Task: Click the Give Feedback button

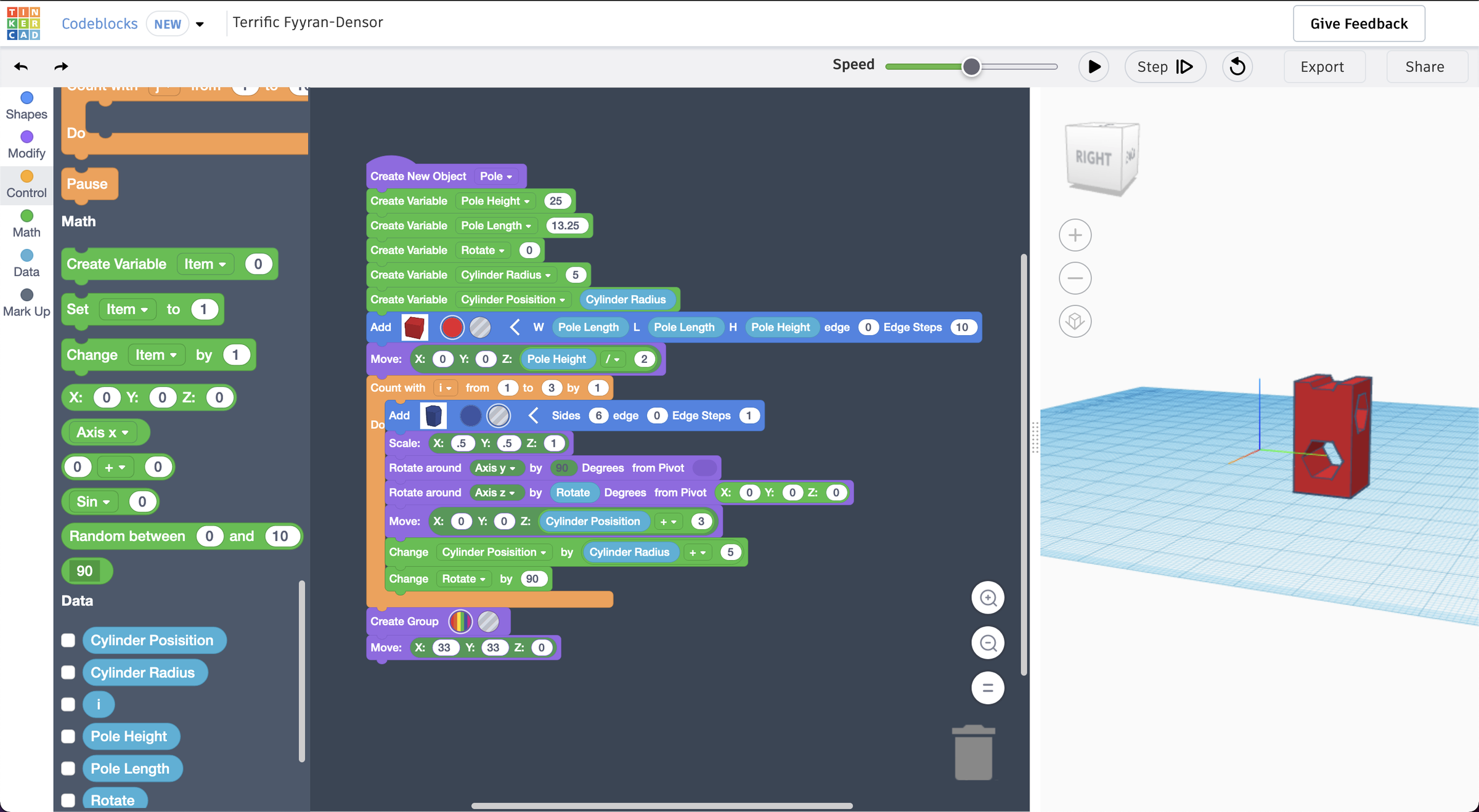Action: [1358, 23]
